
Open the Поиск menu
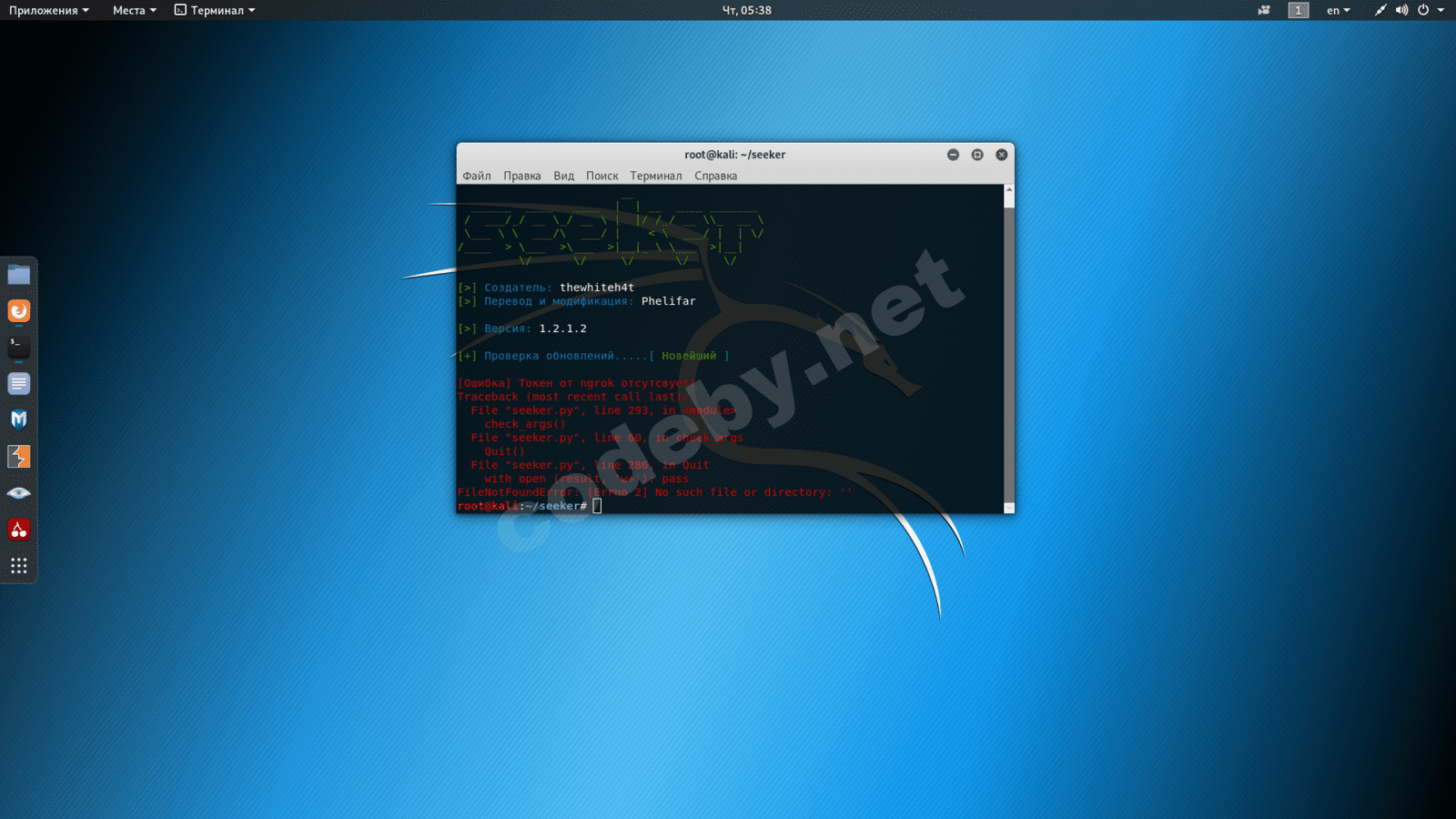tap(602, 176)
